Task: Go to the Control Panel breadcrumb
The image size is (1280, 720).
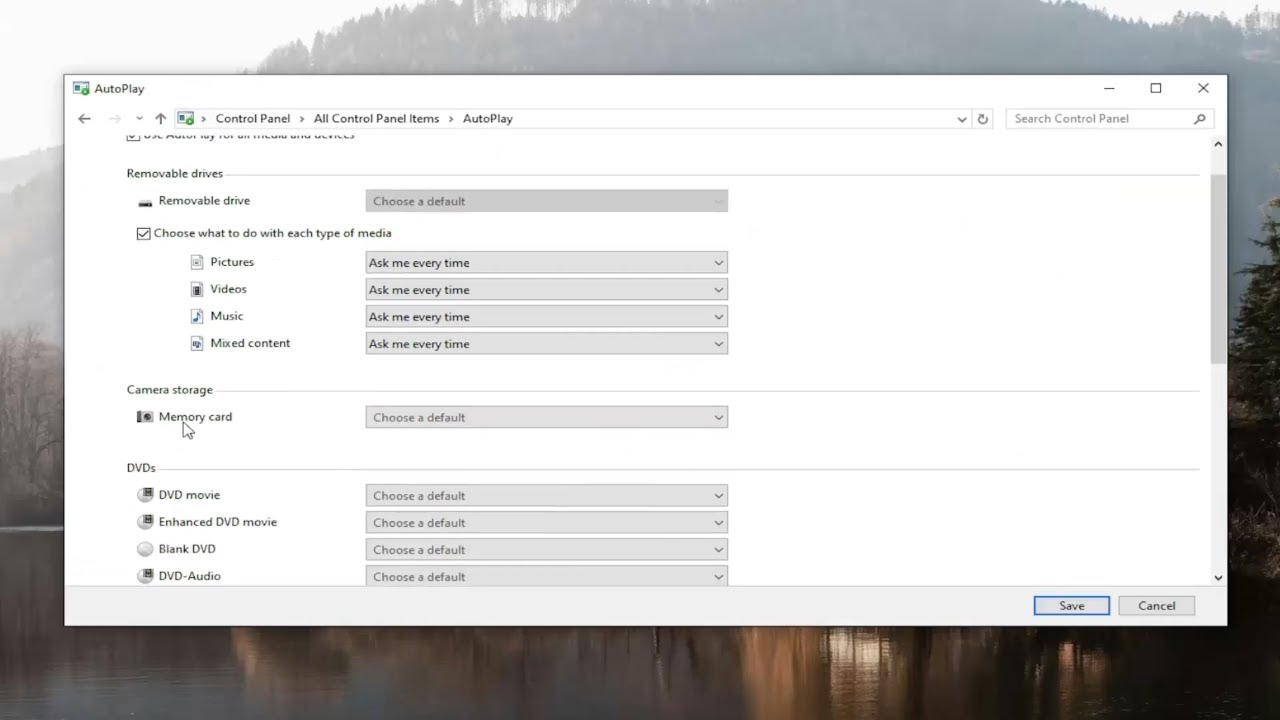Action: click(253, 118)
